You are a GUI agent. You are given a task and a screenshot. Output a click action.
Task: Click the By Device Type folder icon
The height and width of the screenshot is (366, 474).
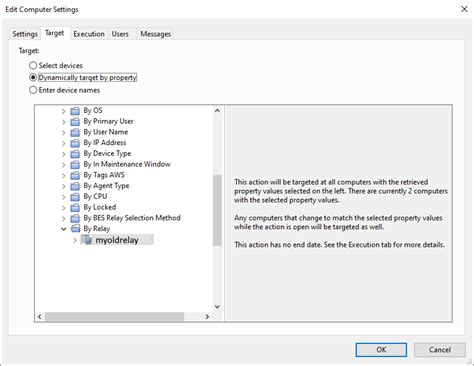75,154
